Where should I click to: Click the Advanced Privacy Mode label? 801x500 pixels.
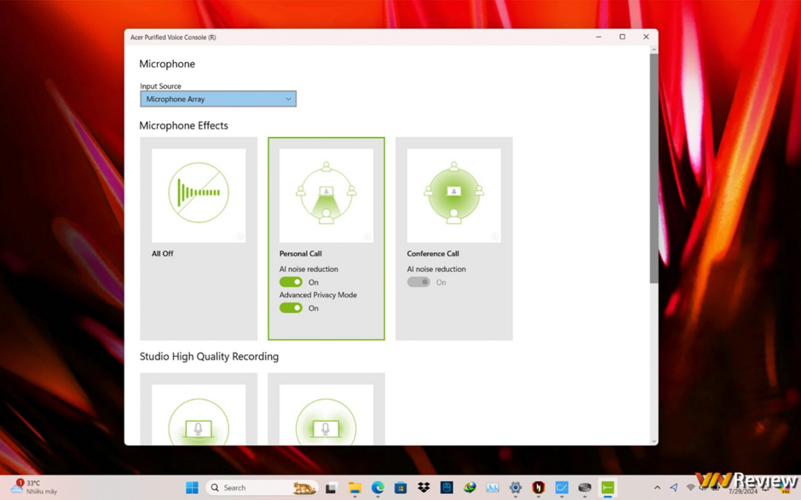click(318, 295)
